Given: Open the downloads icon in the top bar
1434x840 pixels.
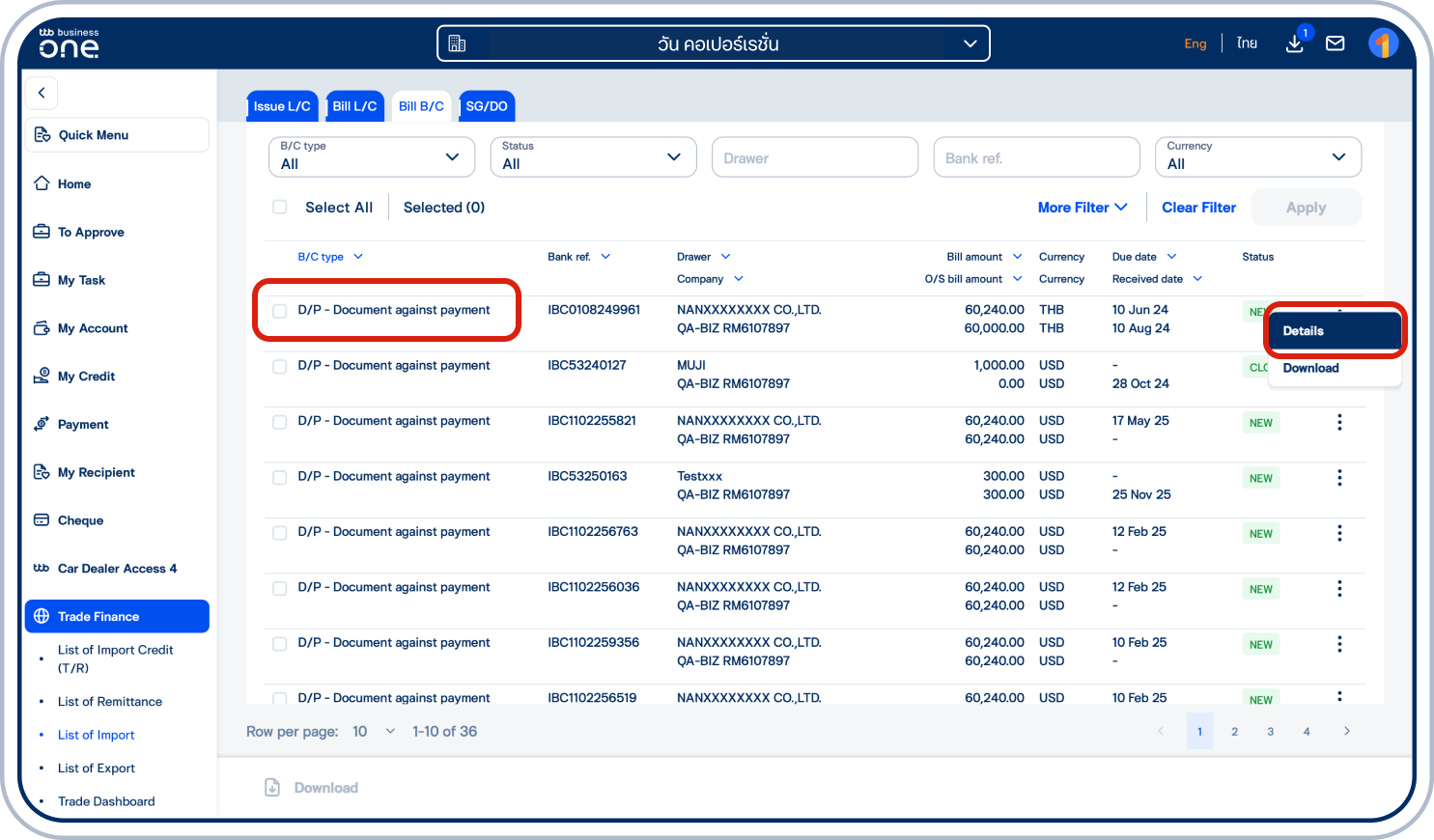Looking at the screenshot, I should pyautogui.click(x=1295, y=43).
